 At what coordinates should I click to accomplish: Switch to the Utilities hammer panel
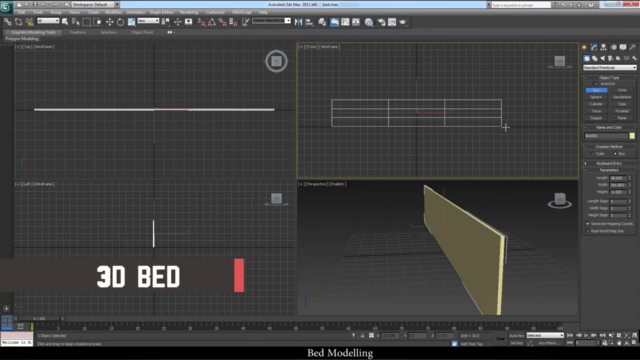(x=633, y=47)
